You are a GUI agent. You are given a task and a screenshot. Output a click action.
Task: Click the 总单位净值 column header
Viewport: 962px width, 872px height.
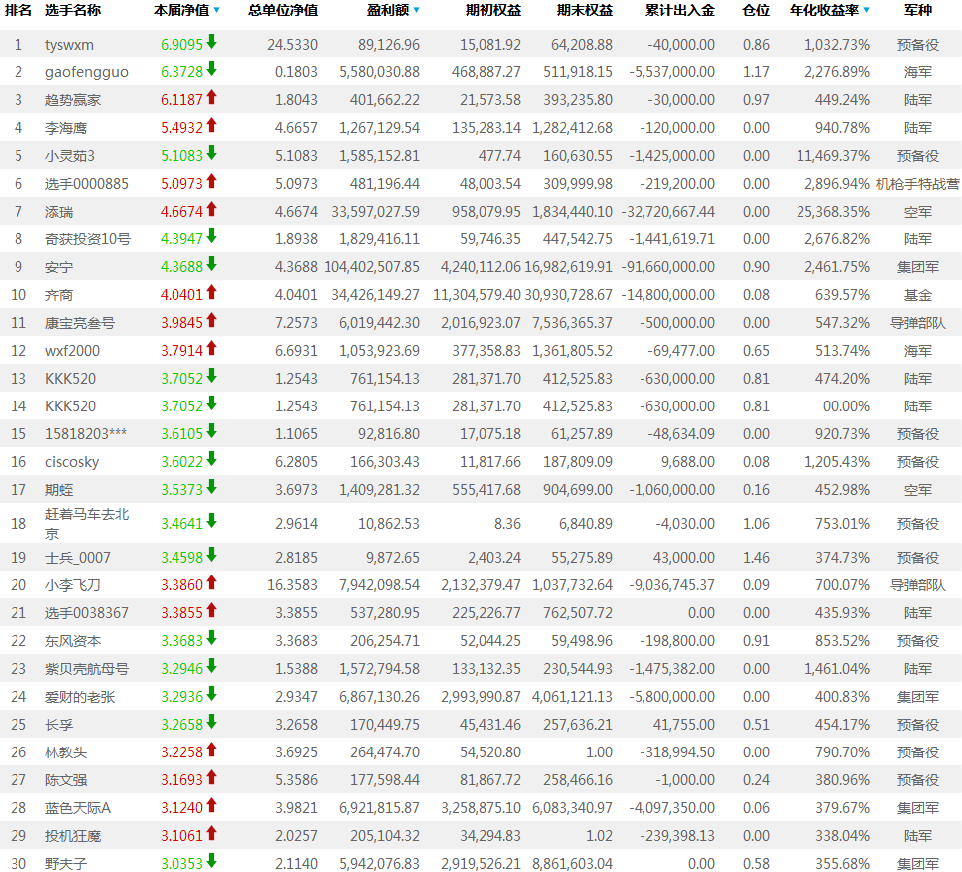pos(282,10)
